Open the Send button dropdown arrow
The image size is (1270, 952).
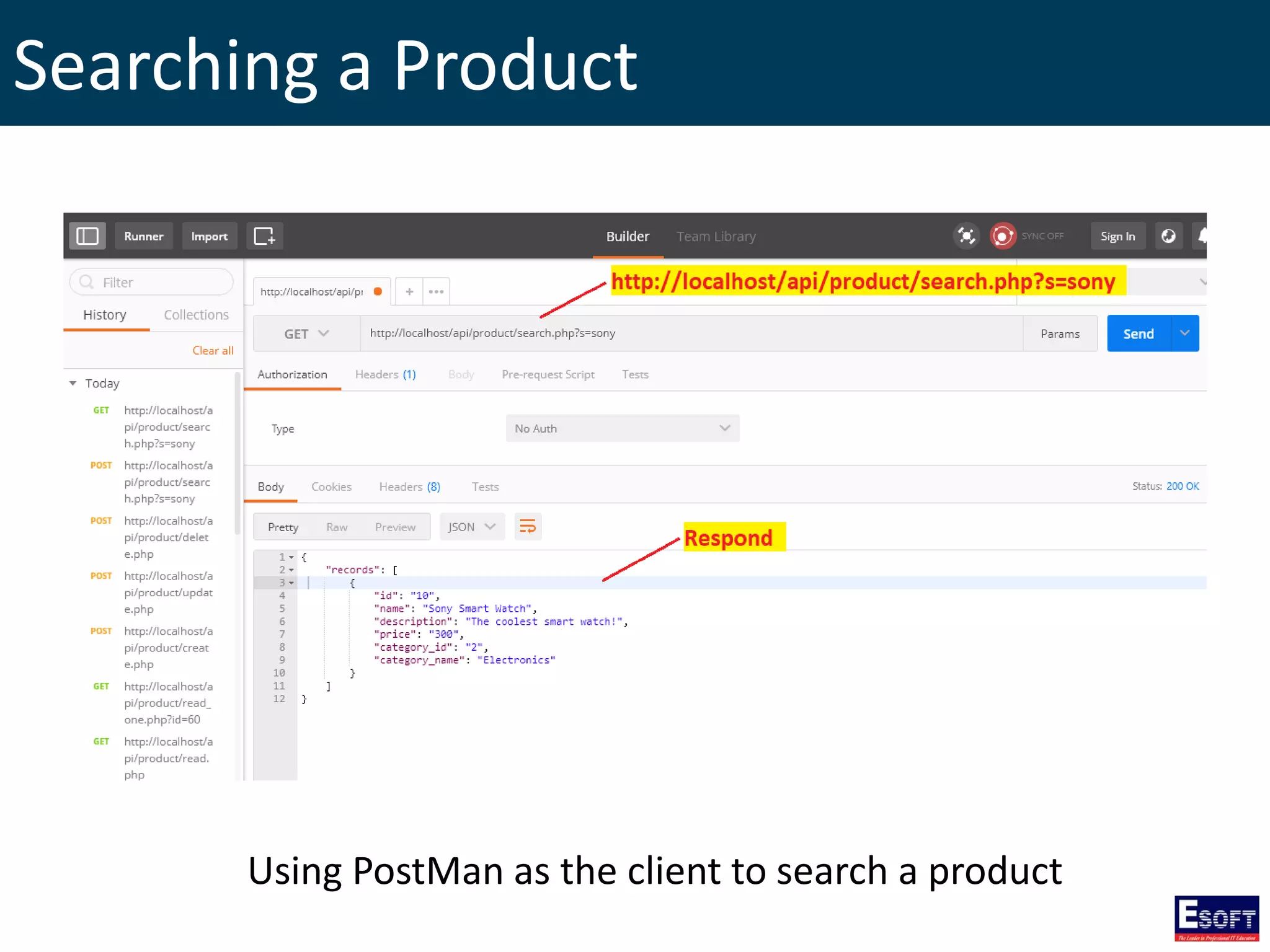coord(1185,333)
